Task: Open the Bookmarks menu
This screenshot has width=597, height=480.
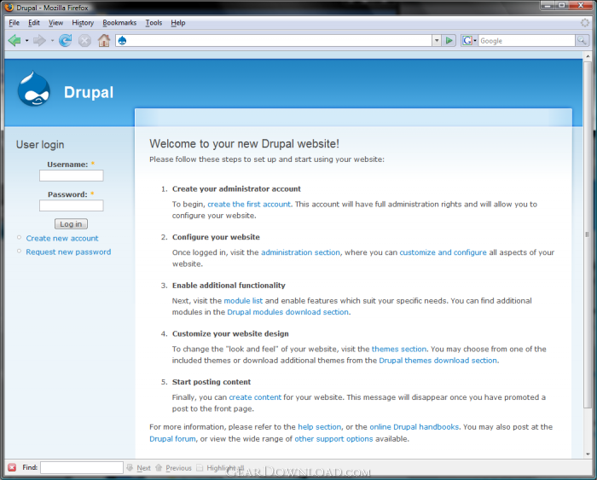Action: point(119,23)
